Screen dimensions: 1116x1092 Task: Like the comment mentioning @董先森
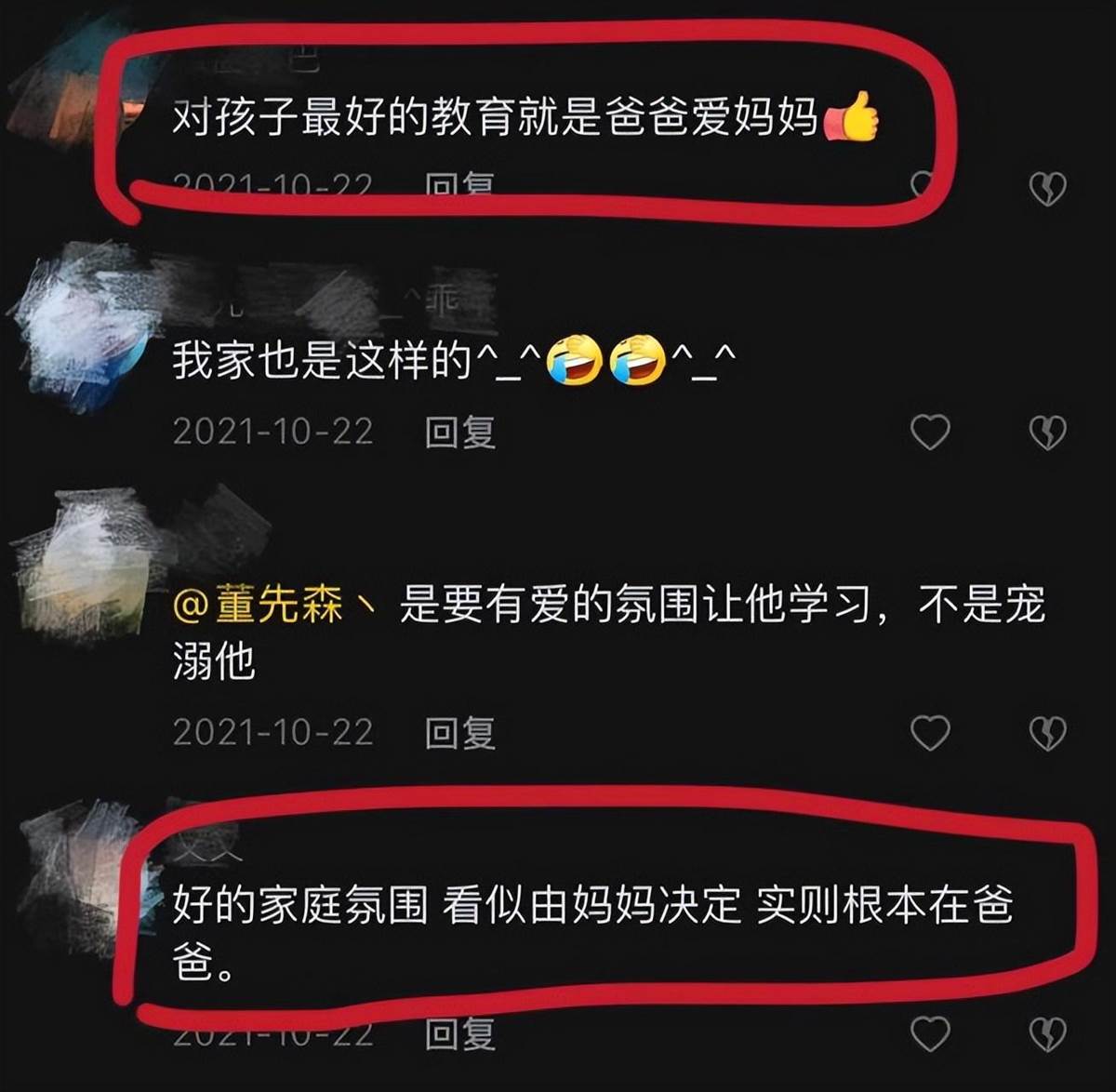(930, 733)
